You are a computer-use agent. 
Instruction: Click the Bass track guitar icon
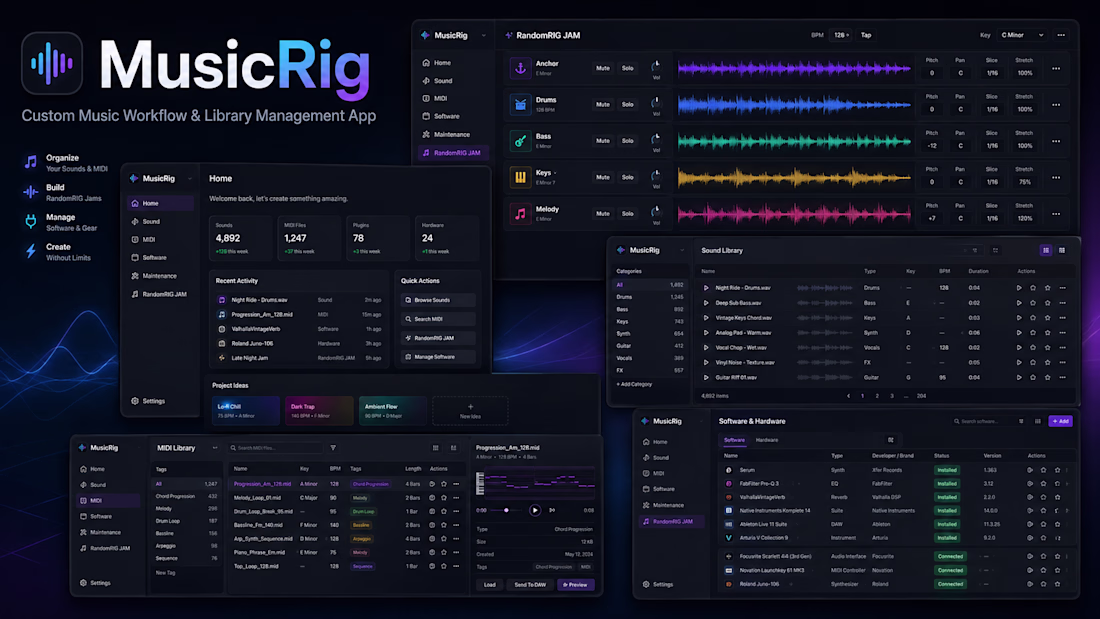click(x=520, y=141)
